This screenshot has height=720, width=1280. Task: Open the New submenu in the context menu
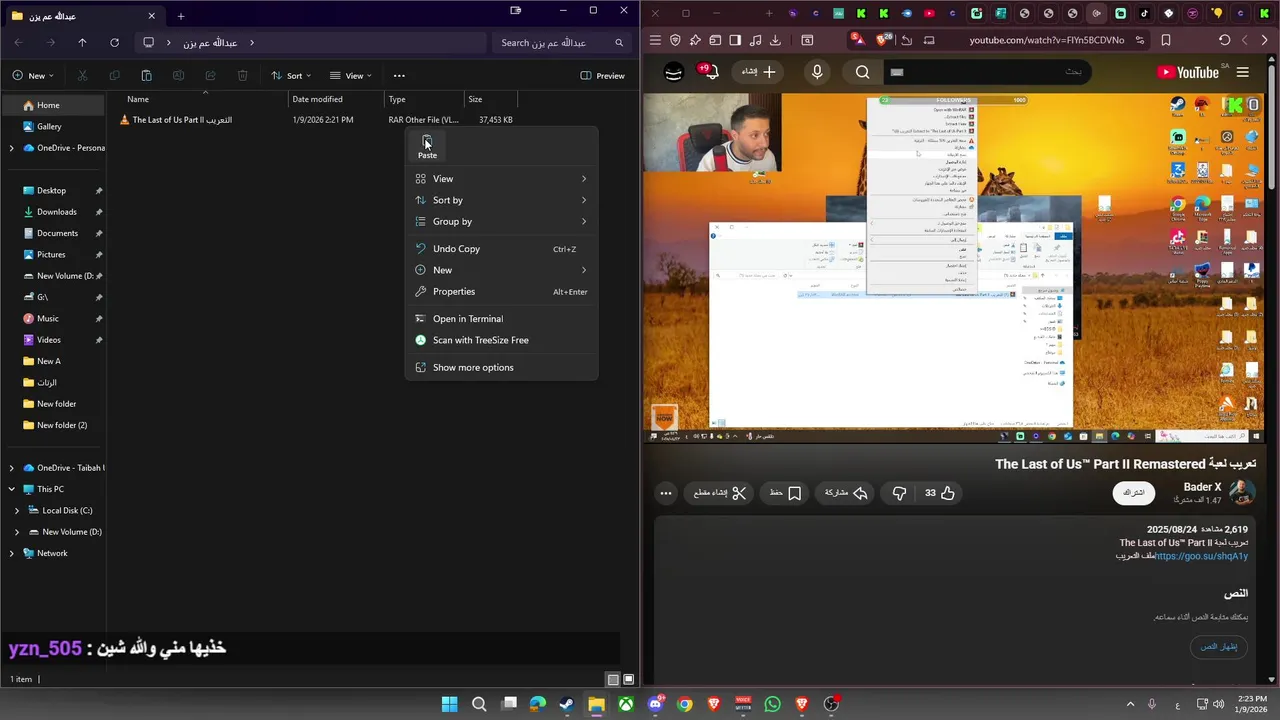(501, 270)
